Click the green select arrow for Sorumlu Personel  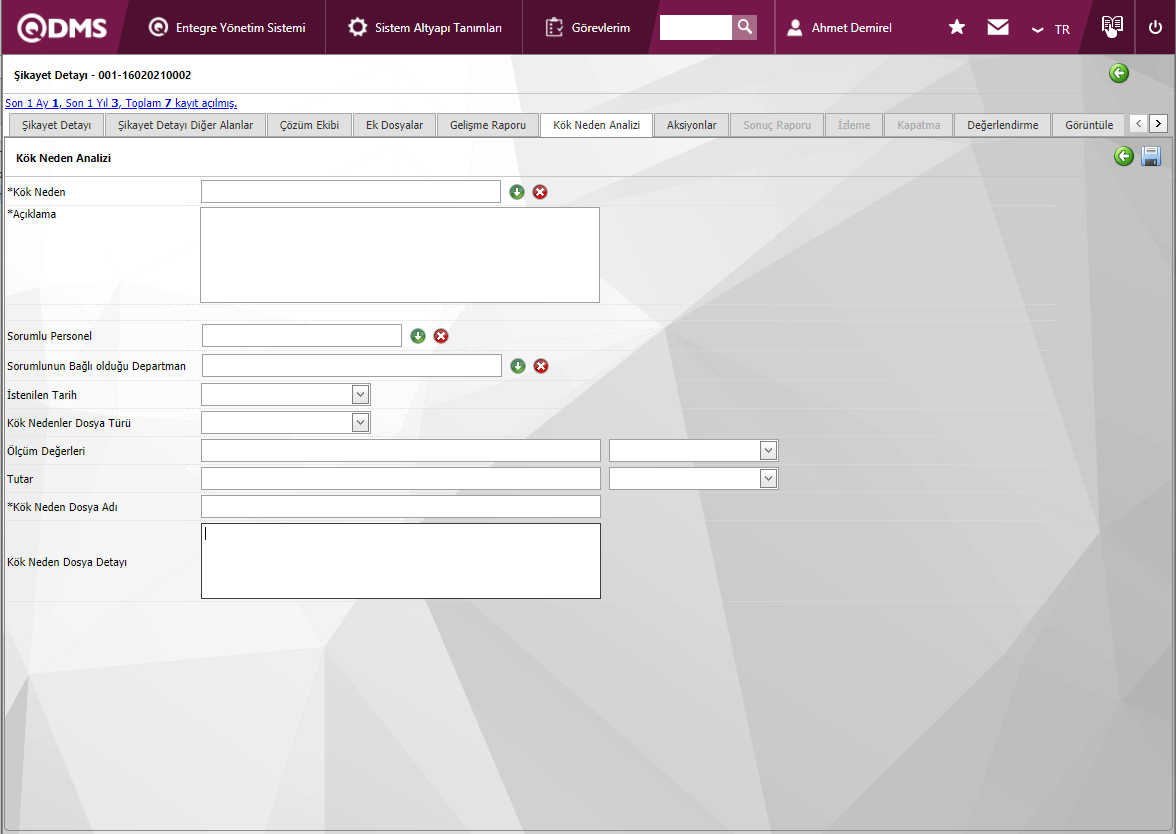418,336
